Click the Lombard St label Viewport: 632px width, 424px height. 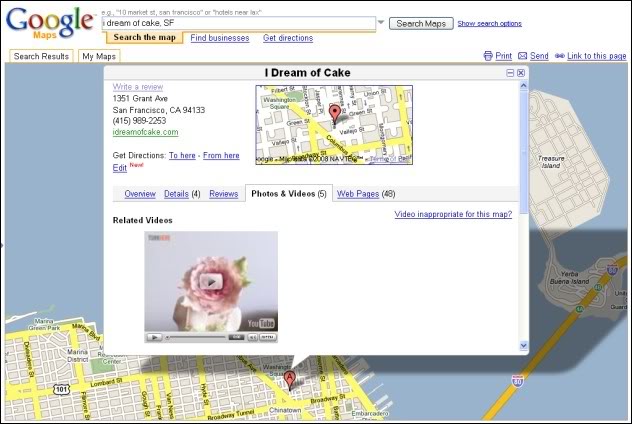click(106, 382)
